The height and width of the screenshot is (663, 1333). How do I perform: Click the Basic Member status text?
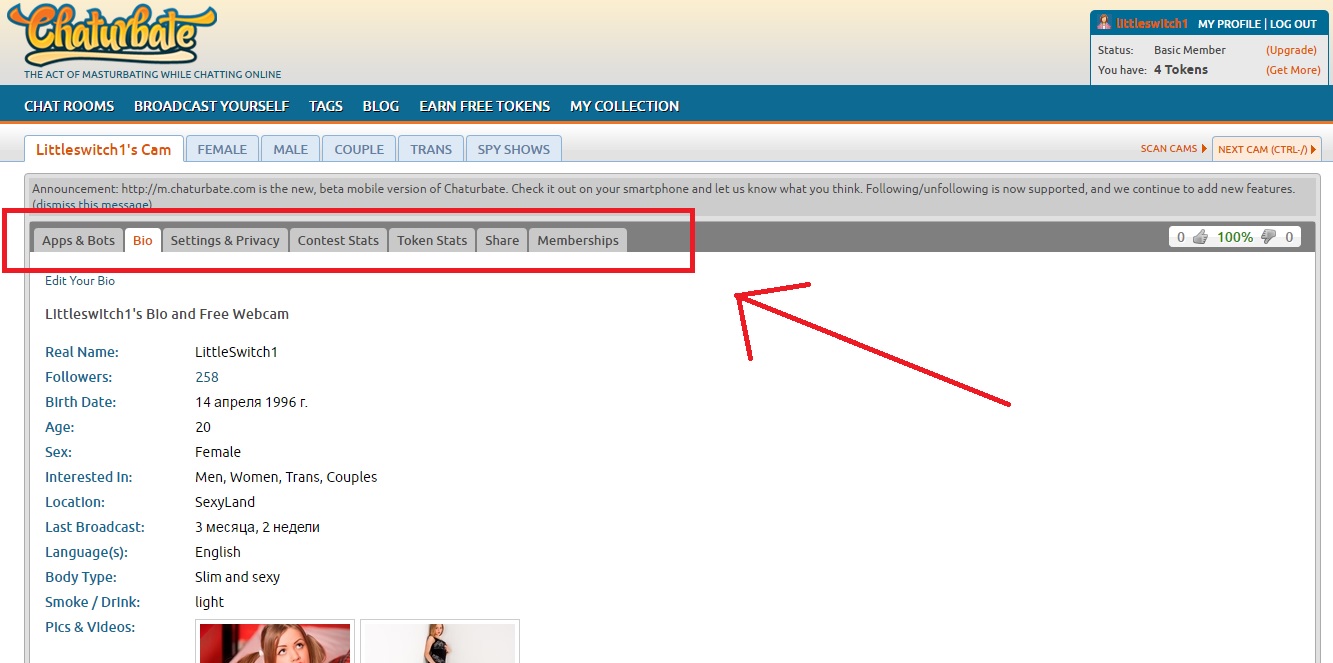1190,50
